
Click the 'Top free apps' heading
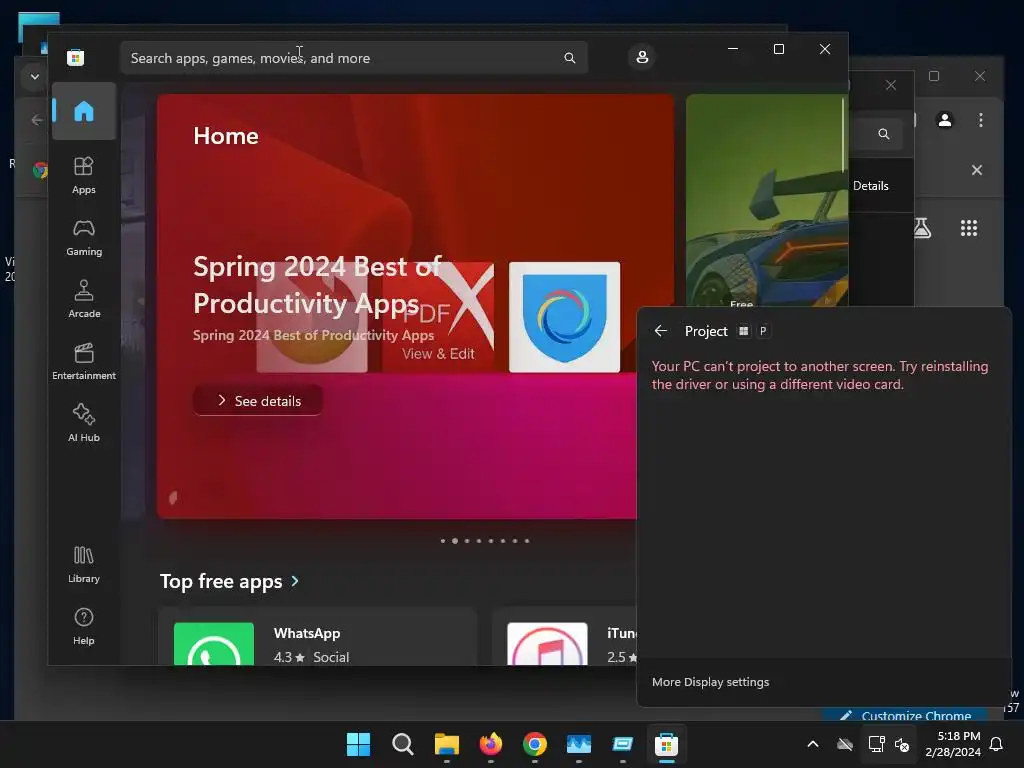click(x=221, y=581)
